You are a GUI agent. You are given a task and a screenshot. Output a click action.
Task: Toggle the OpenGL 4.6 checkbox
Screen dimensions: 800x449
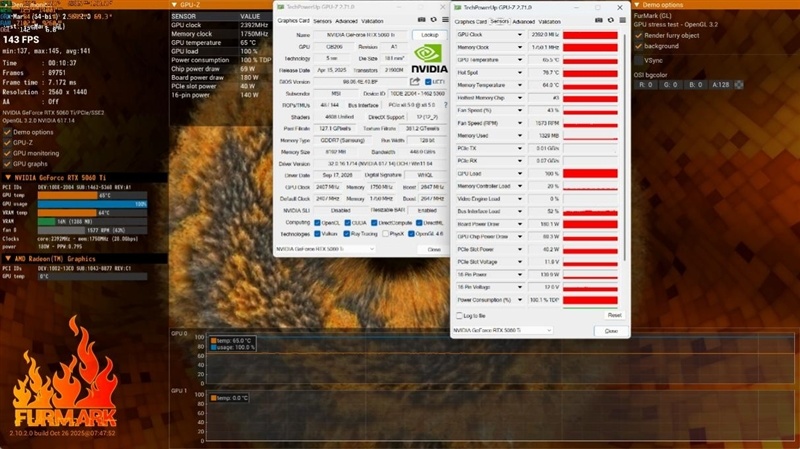click(x=411, y=234)
